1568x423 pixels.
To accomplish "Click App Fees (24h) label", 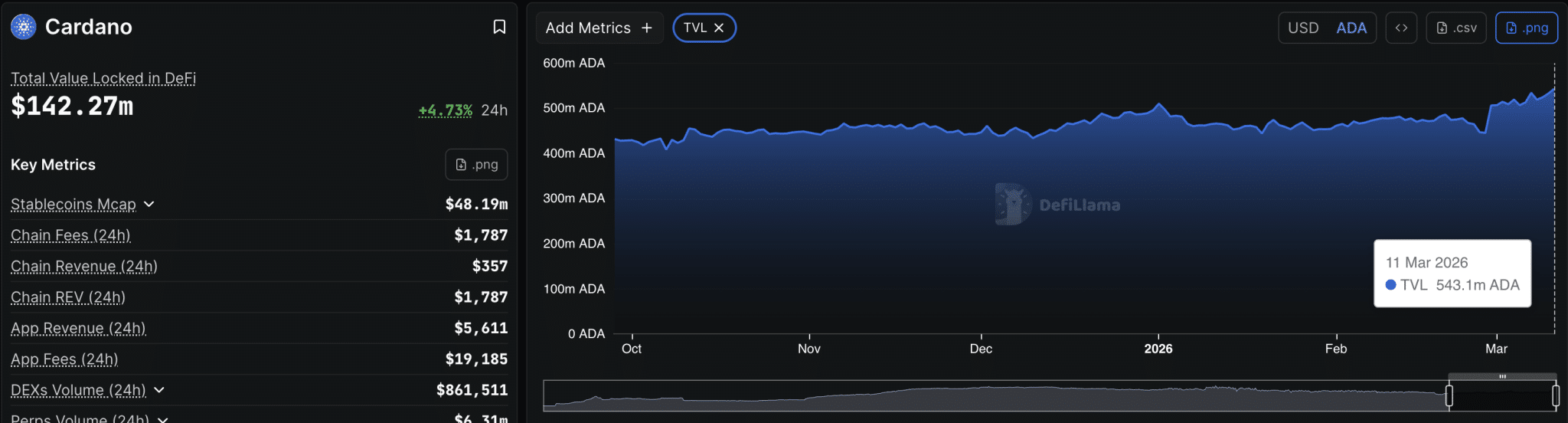I will (x=64, y=359).
